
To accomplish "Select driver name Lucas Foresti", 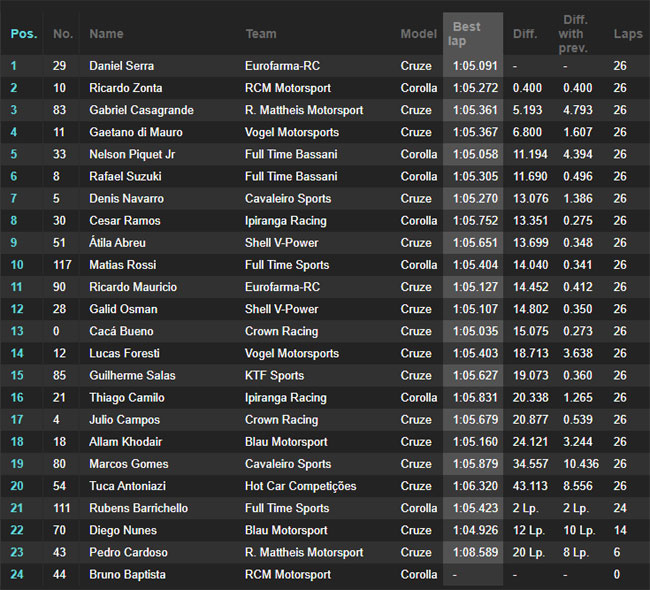I will [124, 353].
